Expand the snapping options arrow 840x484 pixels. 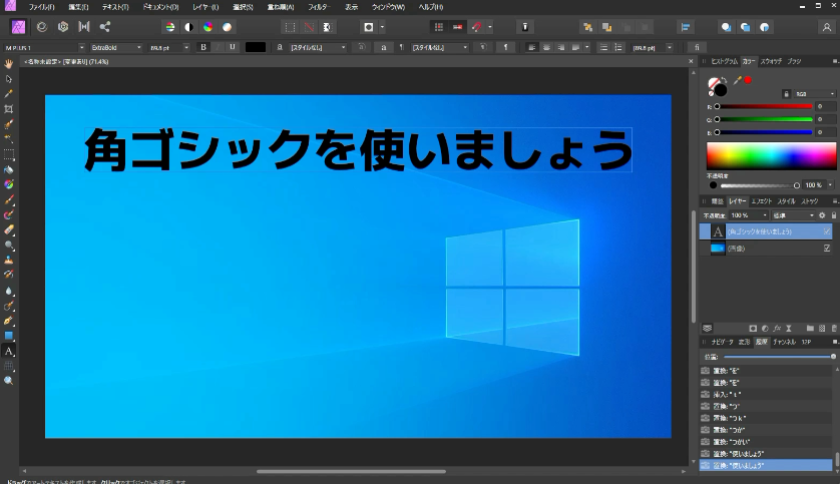[490, 27]
